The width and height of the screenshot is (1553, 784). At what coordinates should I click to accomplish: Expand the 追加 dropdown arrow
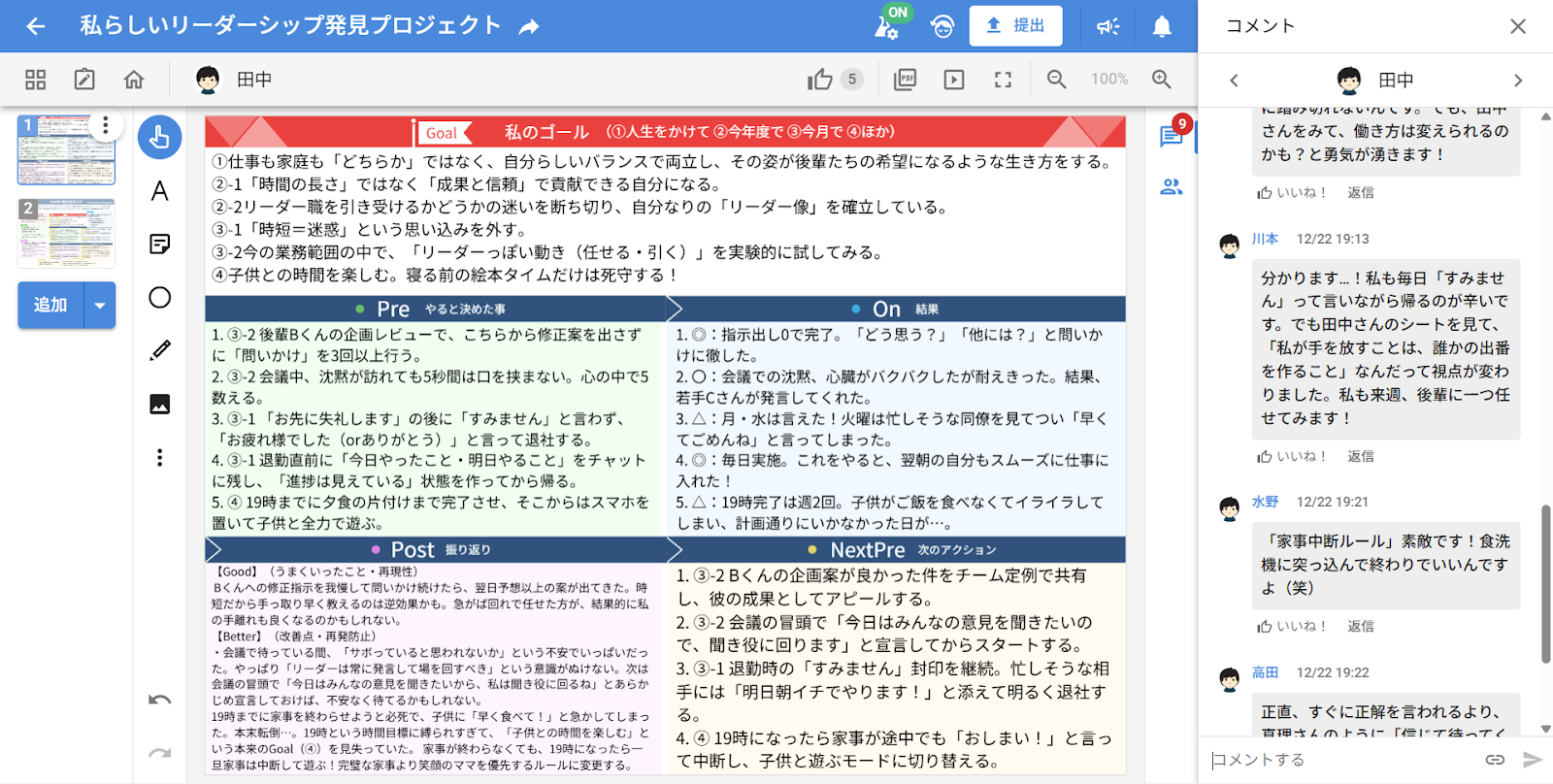(x=100, y=305)
